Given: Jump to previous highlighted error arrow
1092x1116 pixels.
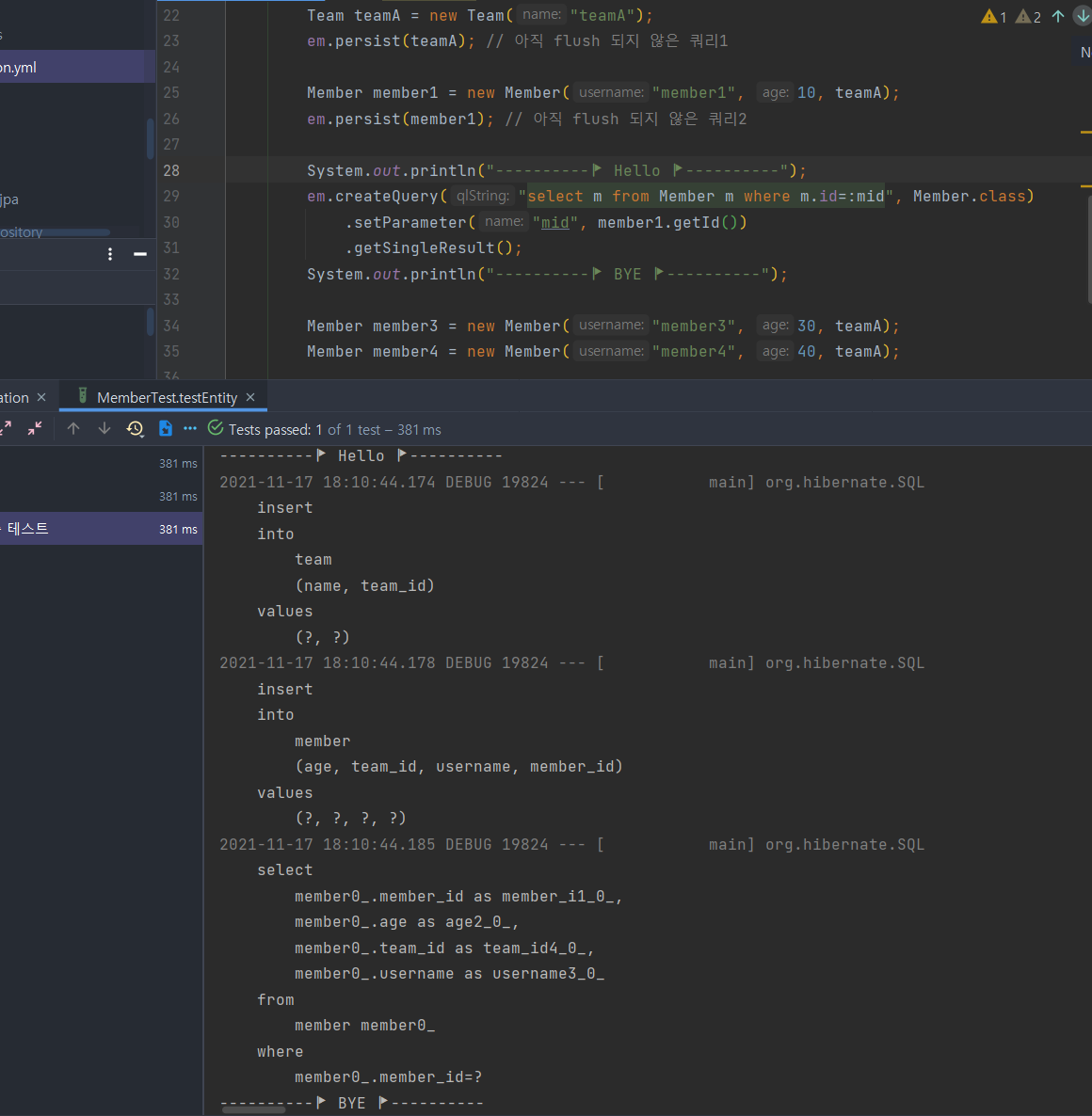Looking at the screenshot, I should click(1058, 16).
